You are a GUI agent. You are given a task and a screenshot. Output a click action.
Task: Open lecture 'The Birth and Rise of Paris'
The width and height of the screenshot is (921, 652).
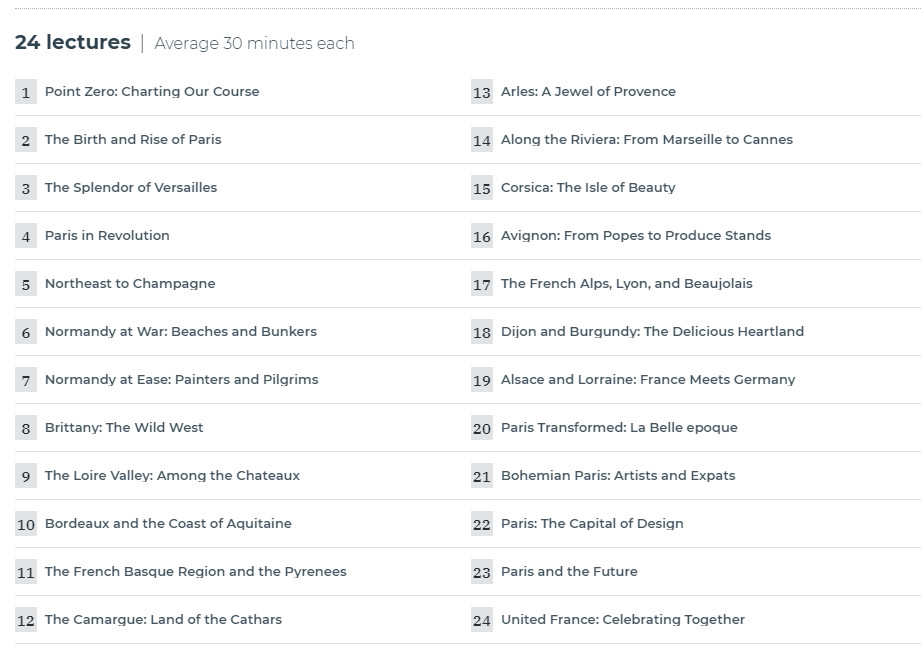pos(133,140)
